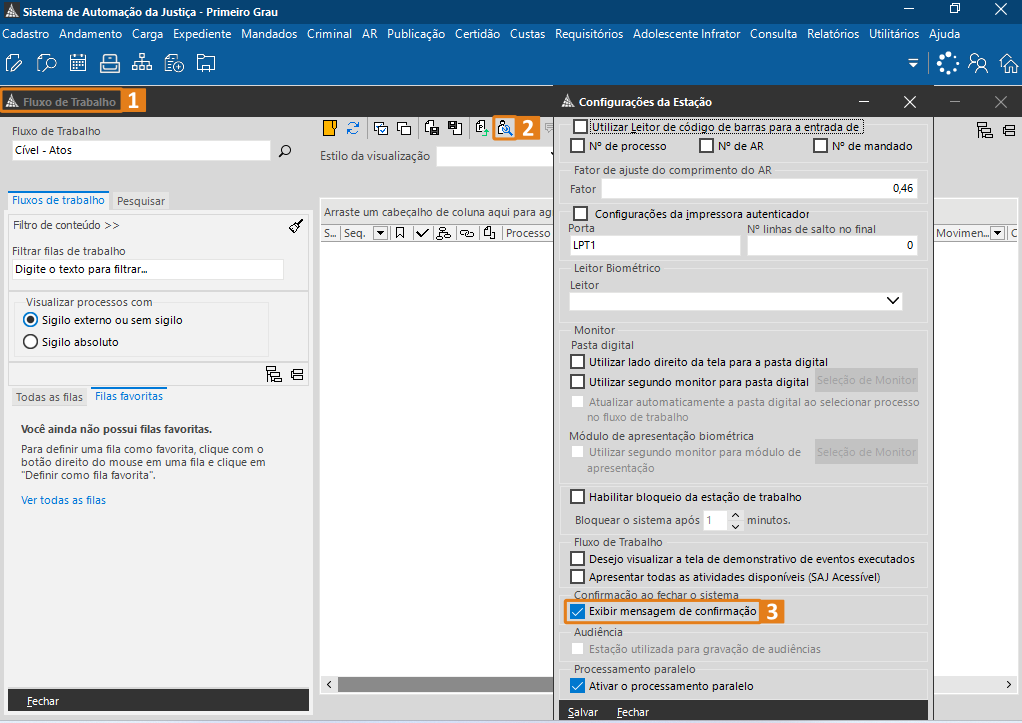Click the magnifier icon beside Cível - Atos field
This screenshot has height=723, width=1022.
pyautogui.click(x=285, y=151)
